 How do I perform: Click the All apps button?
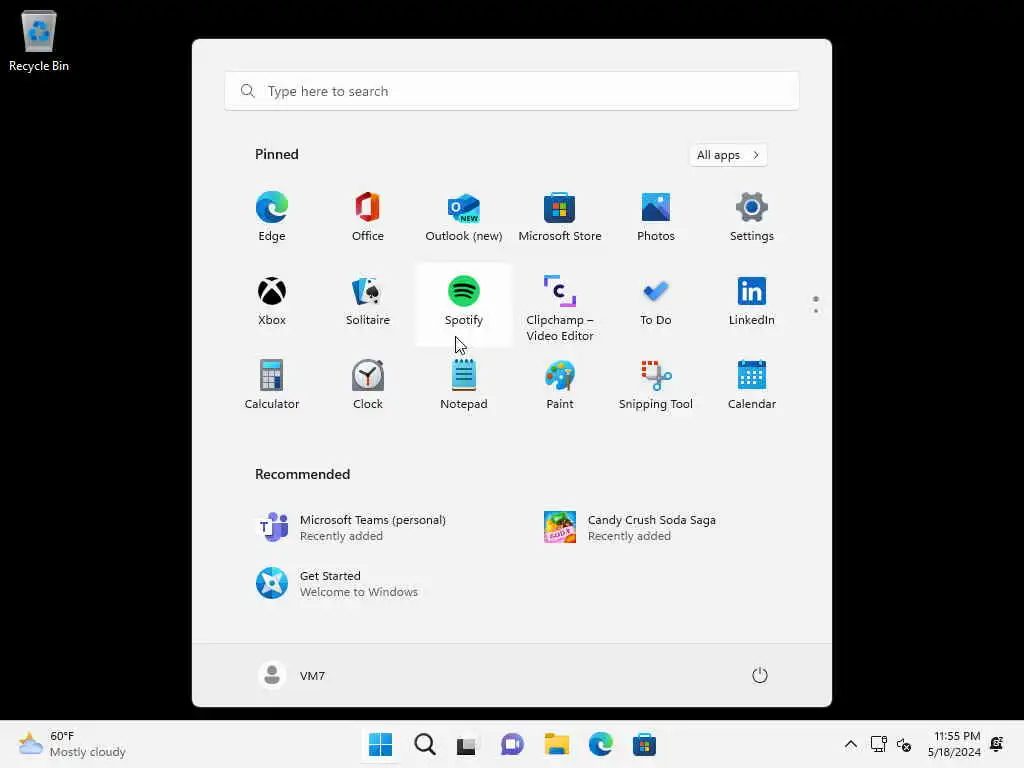[x=728, y=155]
